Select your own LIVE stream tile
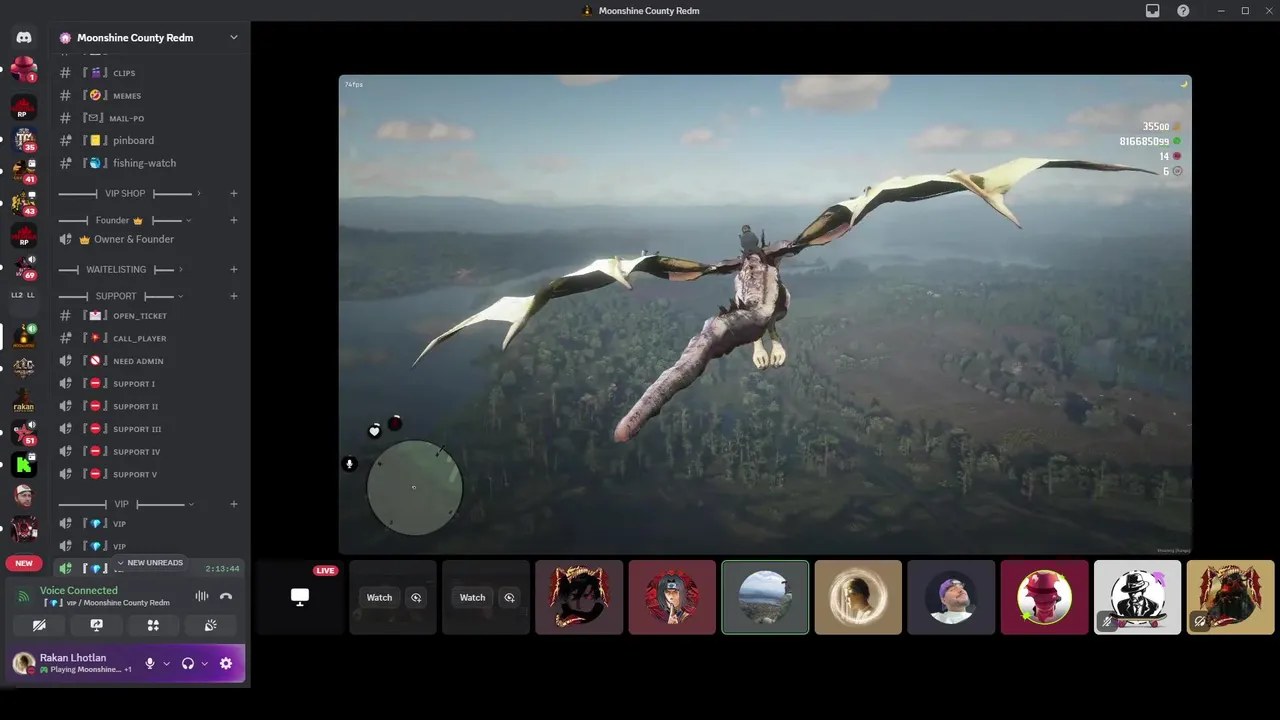 tap(299, 597)
